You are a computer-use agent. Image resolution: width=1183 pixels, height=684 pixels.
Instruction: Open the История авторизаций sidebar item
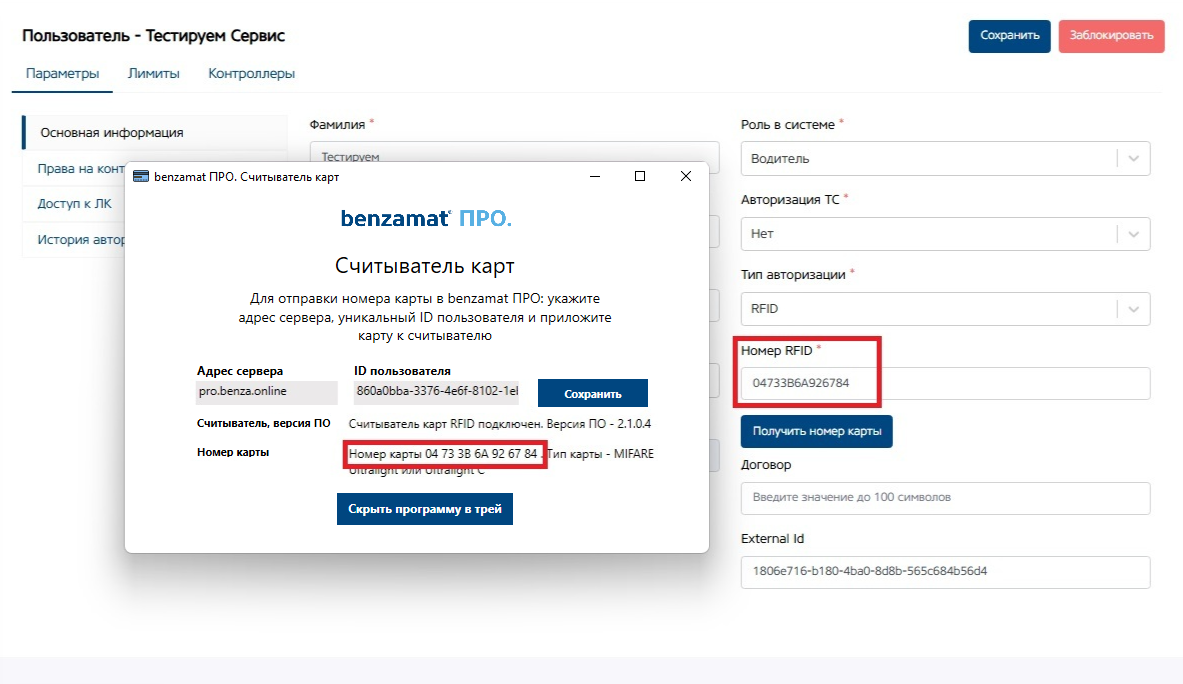point(81,240)
